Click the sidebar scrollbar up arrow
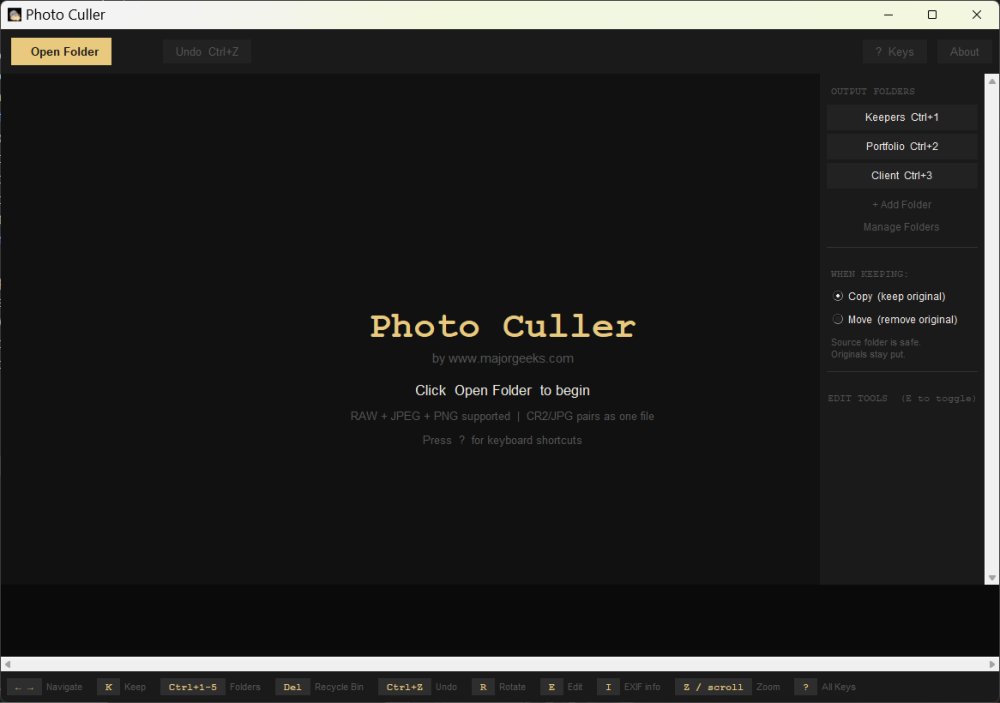This screenshot has width=1000, height=703. tap(992, 81)
